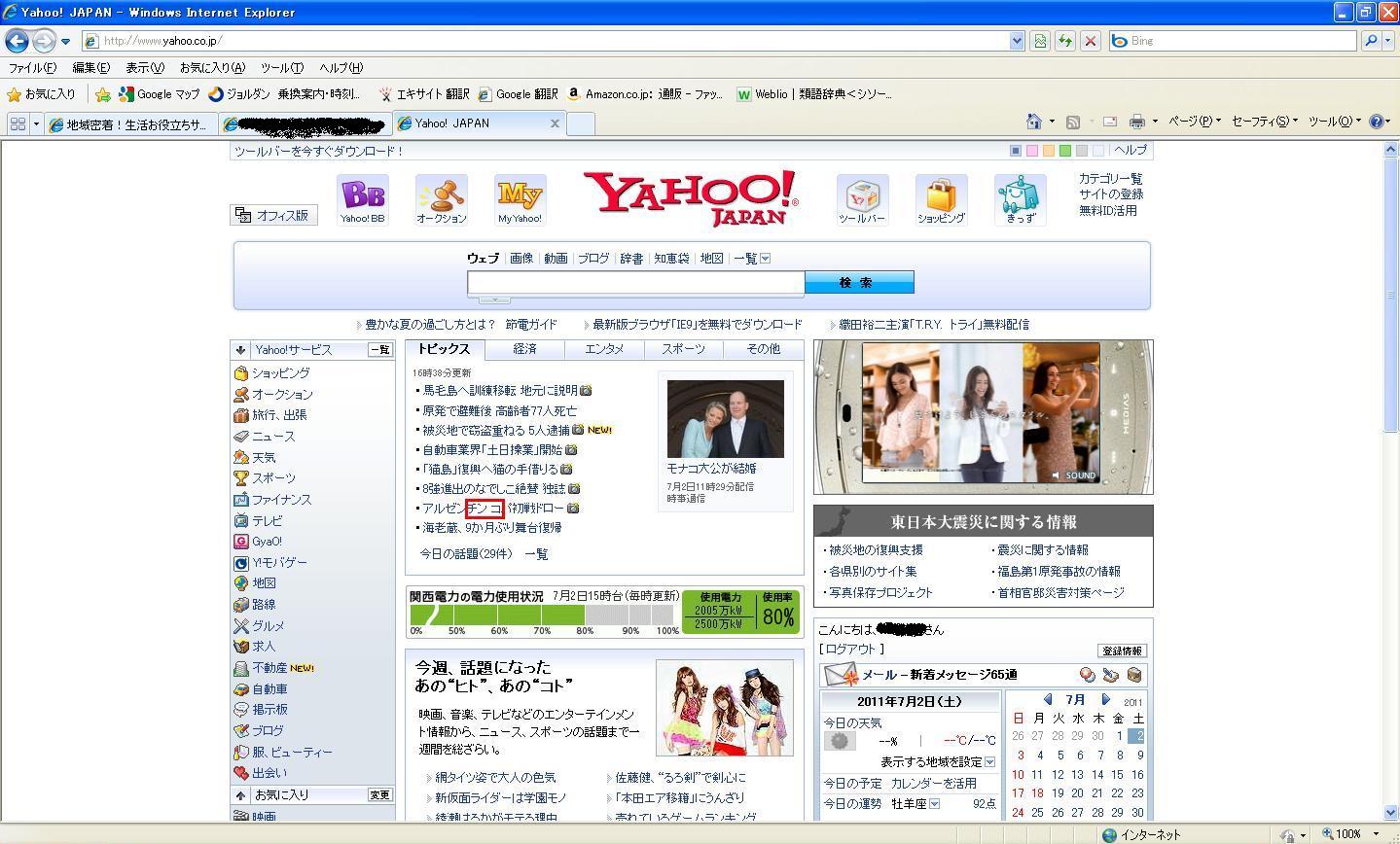Select the pink page color swatch

coord(1032,151)
